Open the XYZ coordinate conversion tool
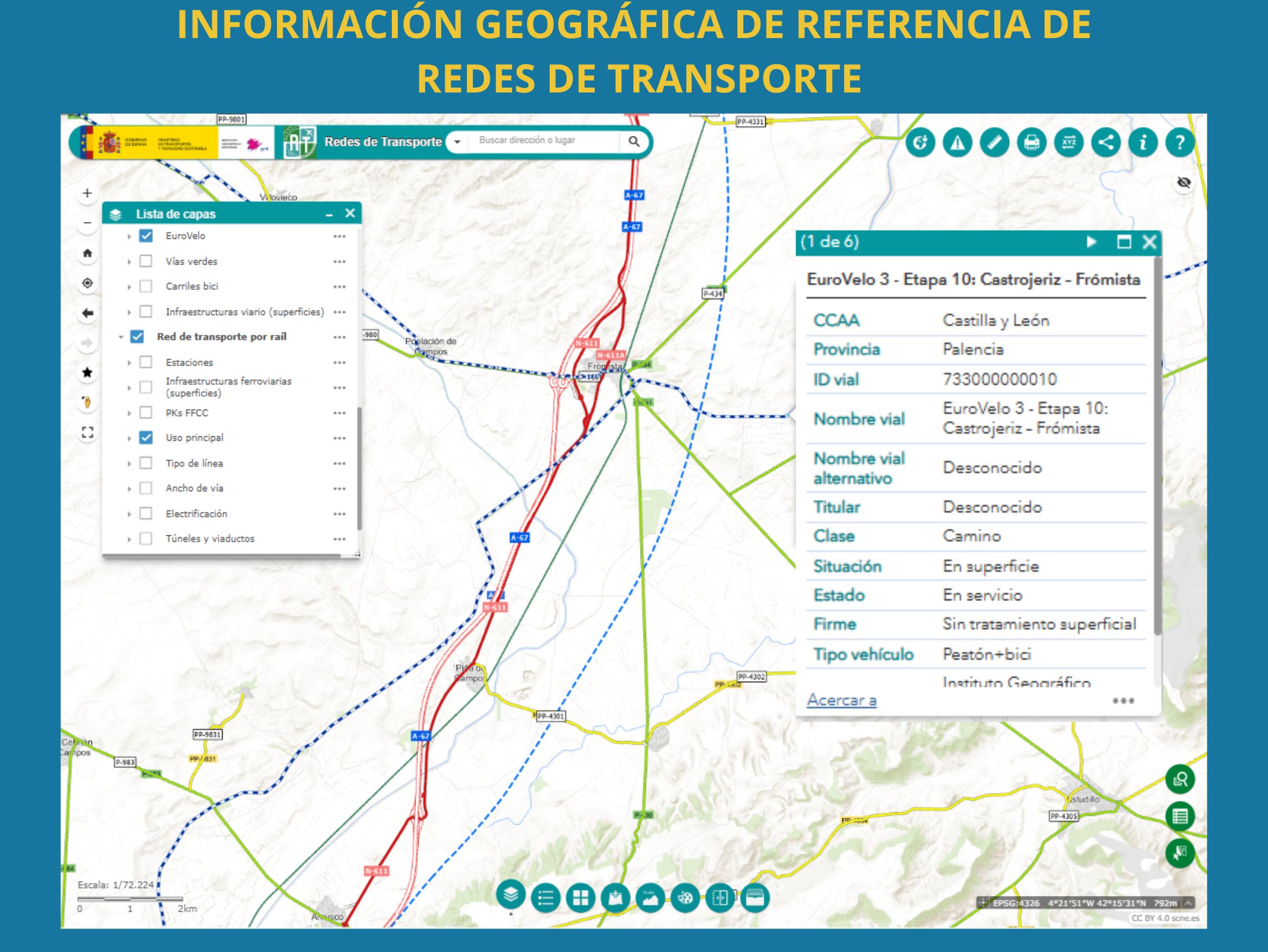This screenshot has height=952, width=1268. coord(1068,142)
